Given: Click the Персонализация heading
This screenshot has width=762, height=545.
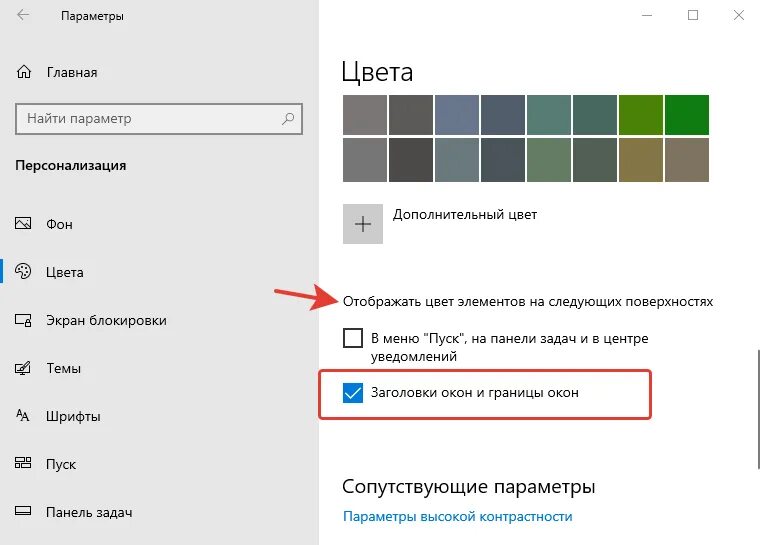Looking at the screenshot, I should pos(70,165).
